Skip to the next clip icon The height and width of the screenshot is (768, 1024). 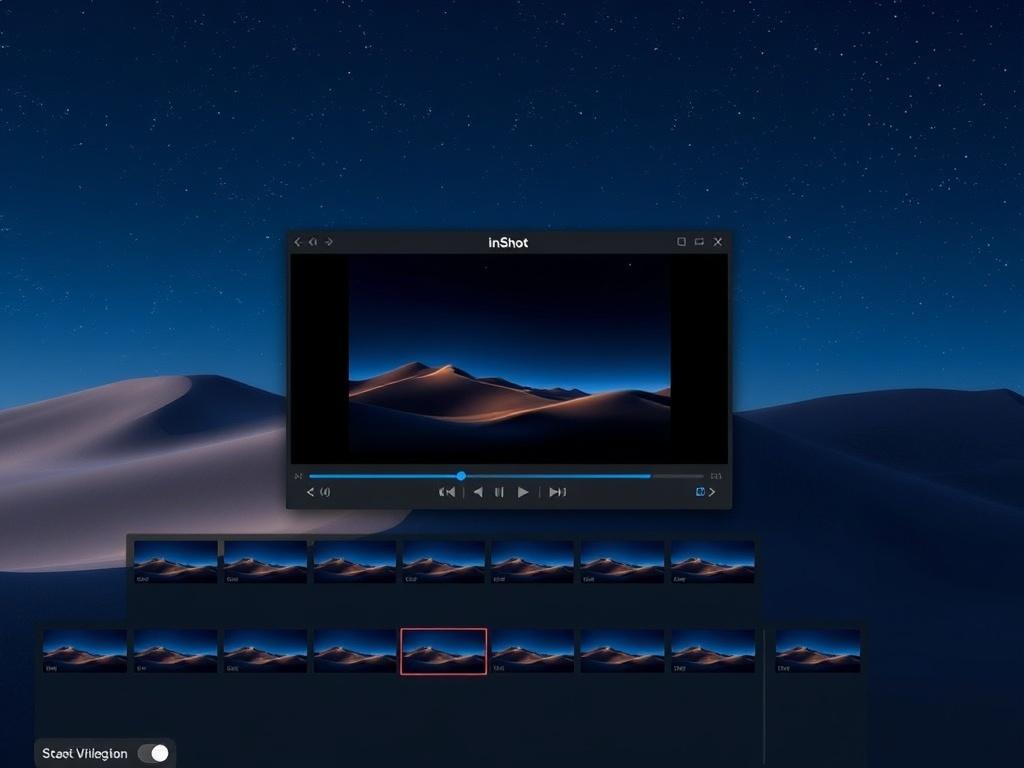point(557,492)
